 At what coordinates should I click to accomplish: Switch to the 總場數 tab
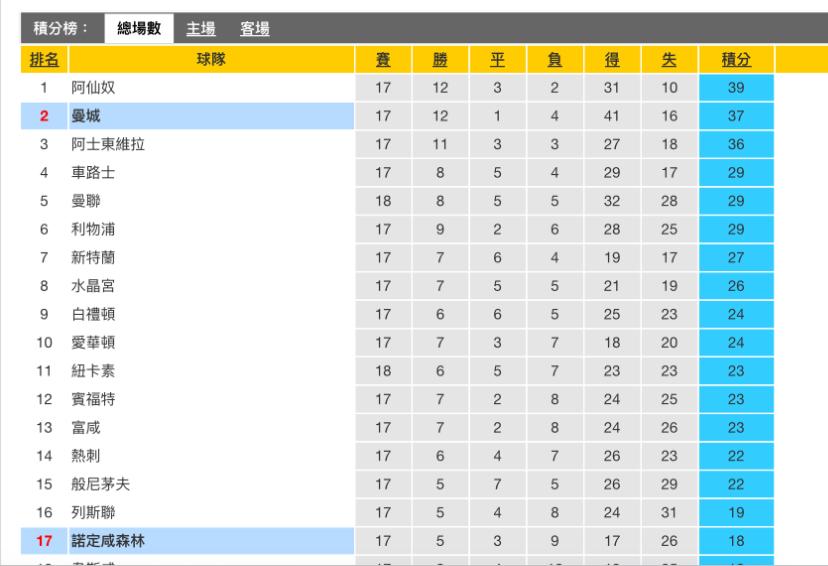click(x=139, y=29)
